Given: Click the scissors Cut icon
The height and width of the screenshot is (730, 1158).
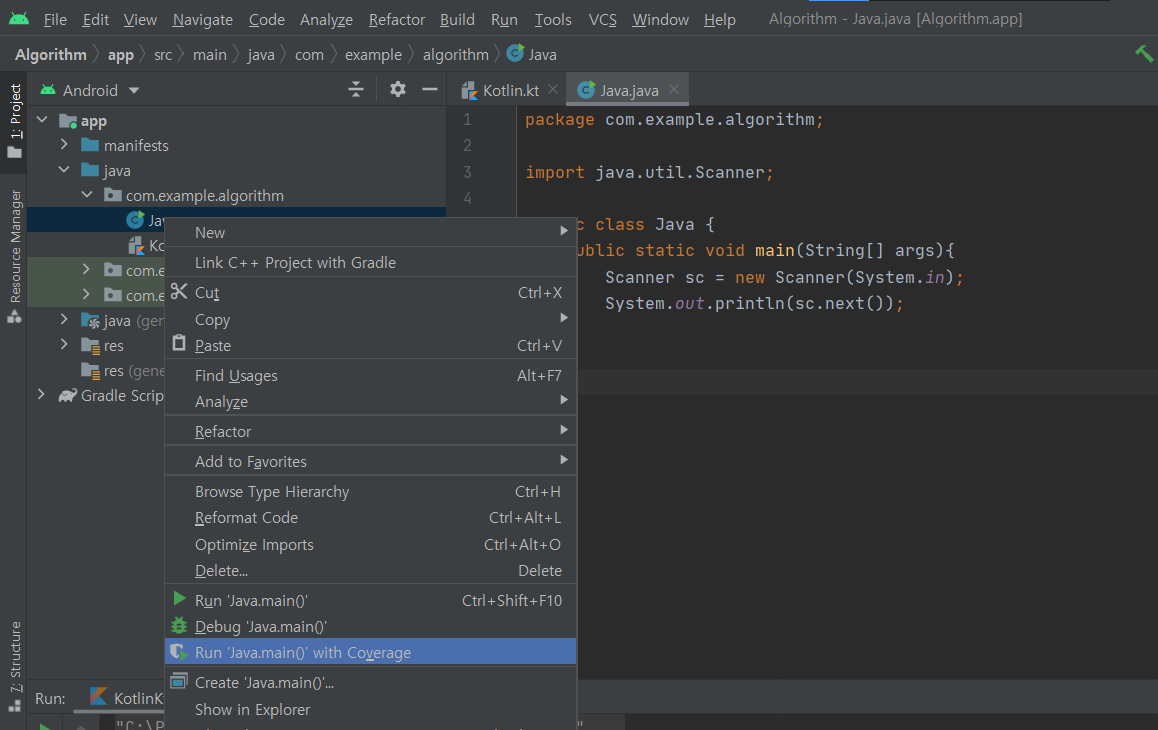Looking at the screenshot, I should click(x=179, y=291).
